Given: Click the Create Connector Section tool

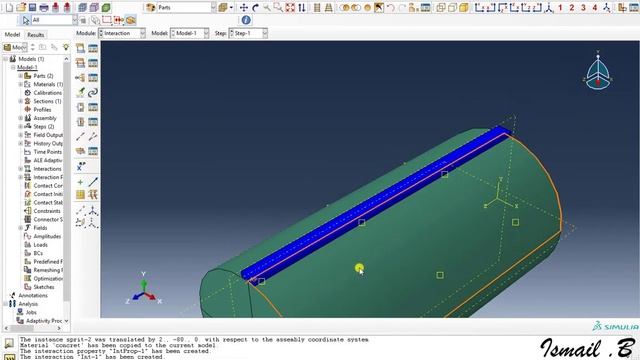Looking at the screenshot, I should 80,107.
